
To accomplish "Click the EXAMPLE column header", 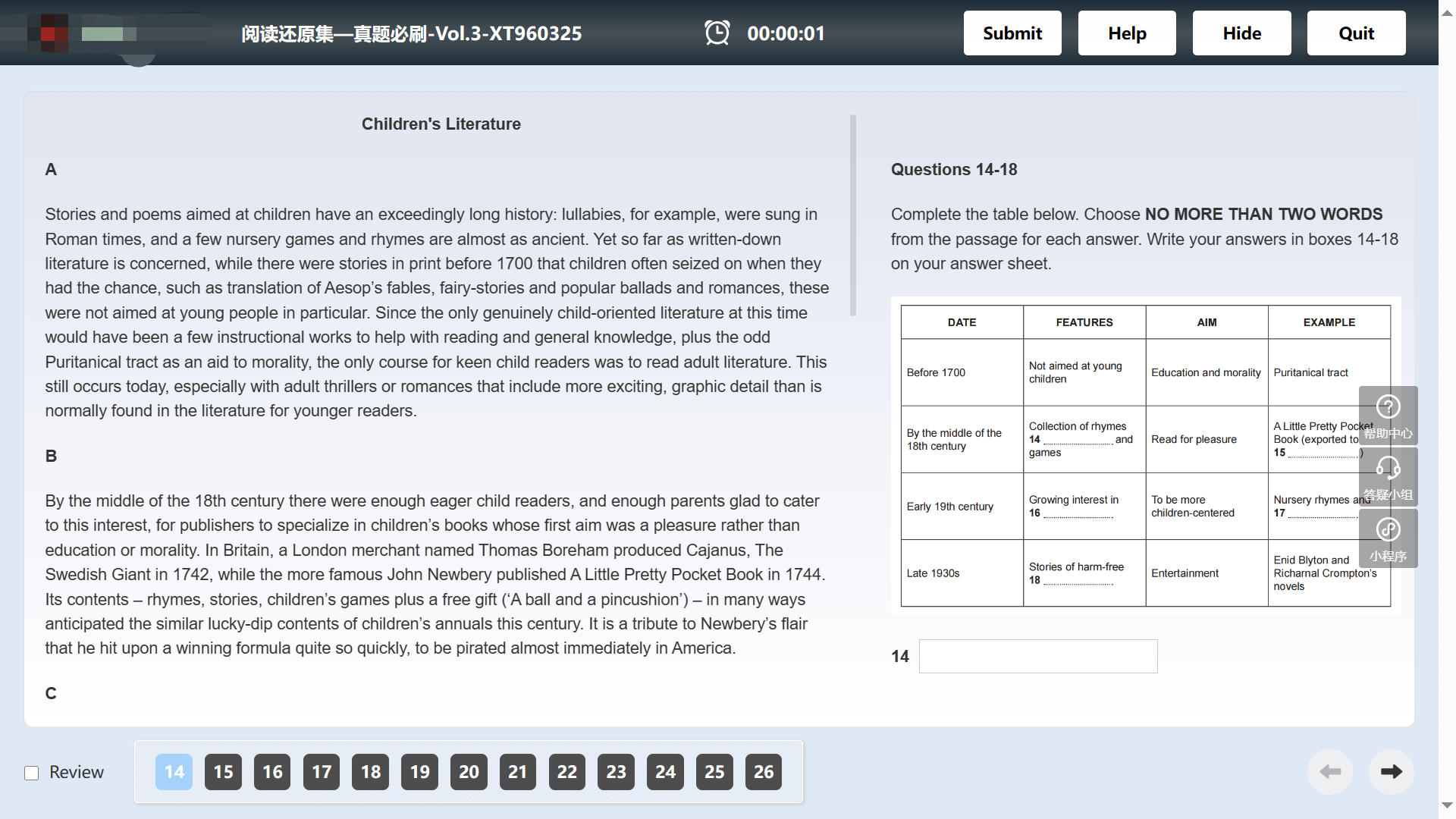I will pyautogui.click(x=1329, y=322).
